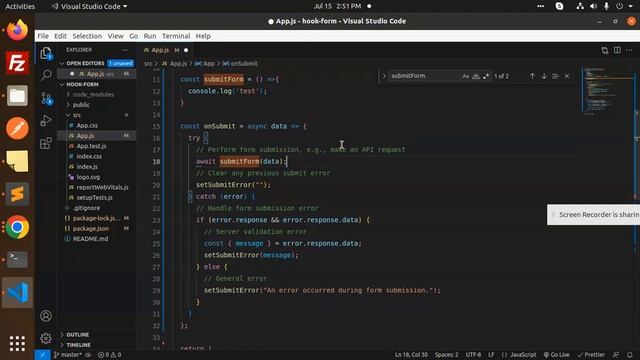Click Spaces: 2 indentation setting
The width and height of the screenshot is (640, 360).
[447, 355]
